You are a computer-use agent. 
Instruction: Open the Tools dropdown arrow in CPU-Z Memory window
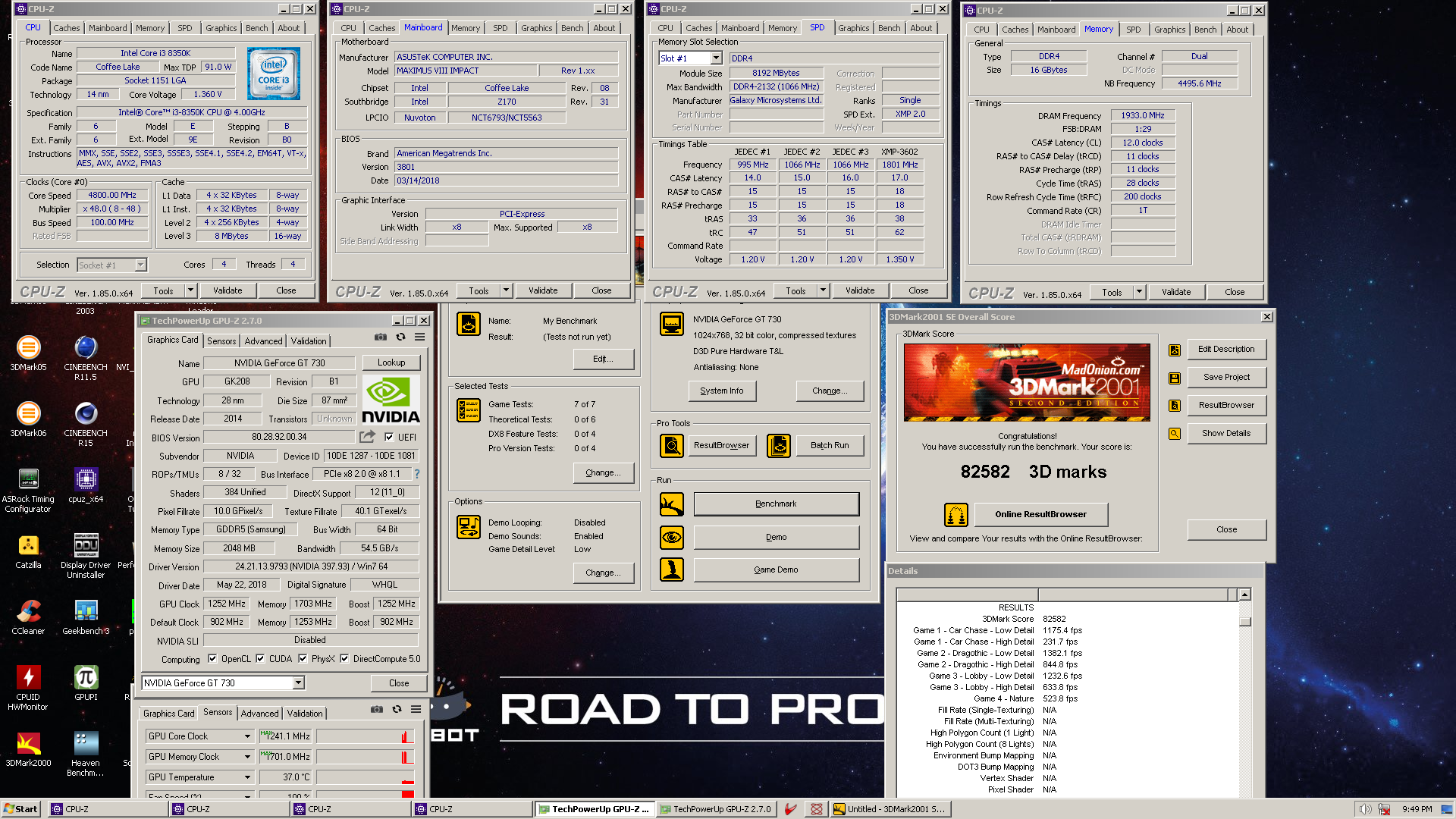(x=1139, y=292)
